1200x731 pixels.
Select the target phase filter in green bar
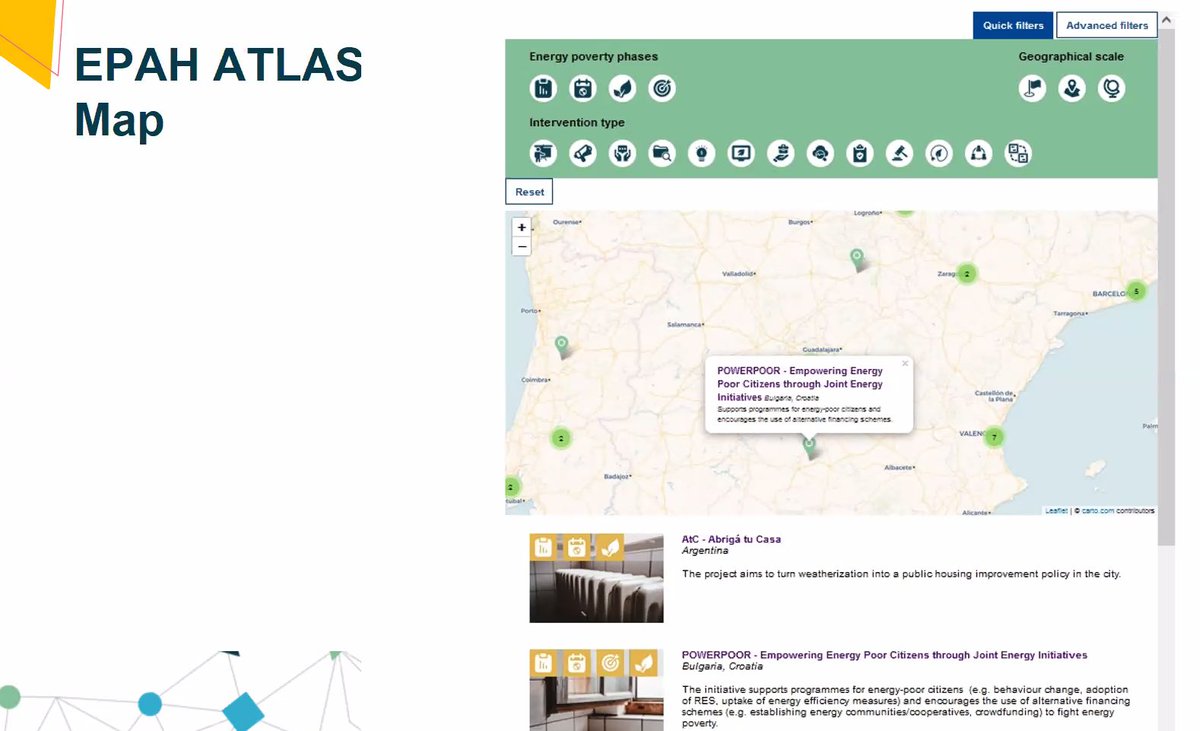[x=662, y=88]
